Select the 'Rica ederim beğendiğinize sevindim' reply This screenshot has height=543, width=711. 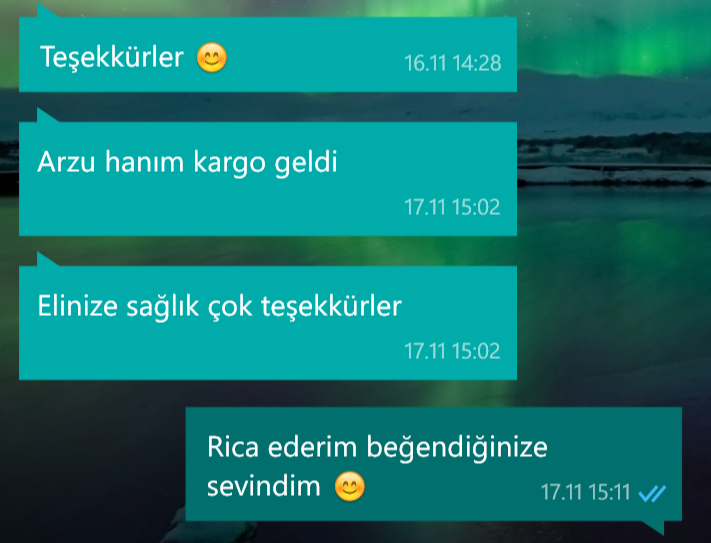coord(433,464)
